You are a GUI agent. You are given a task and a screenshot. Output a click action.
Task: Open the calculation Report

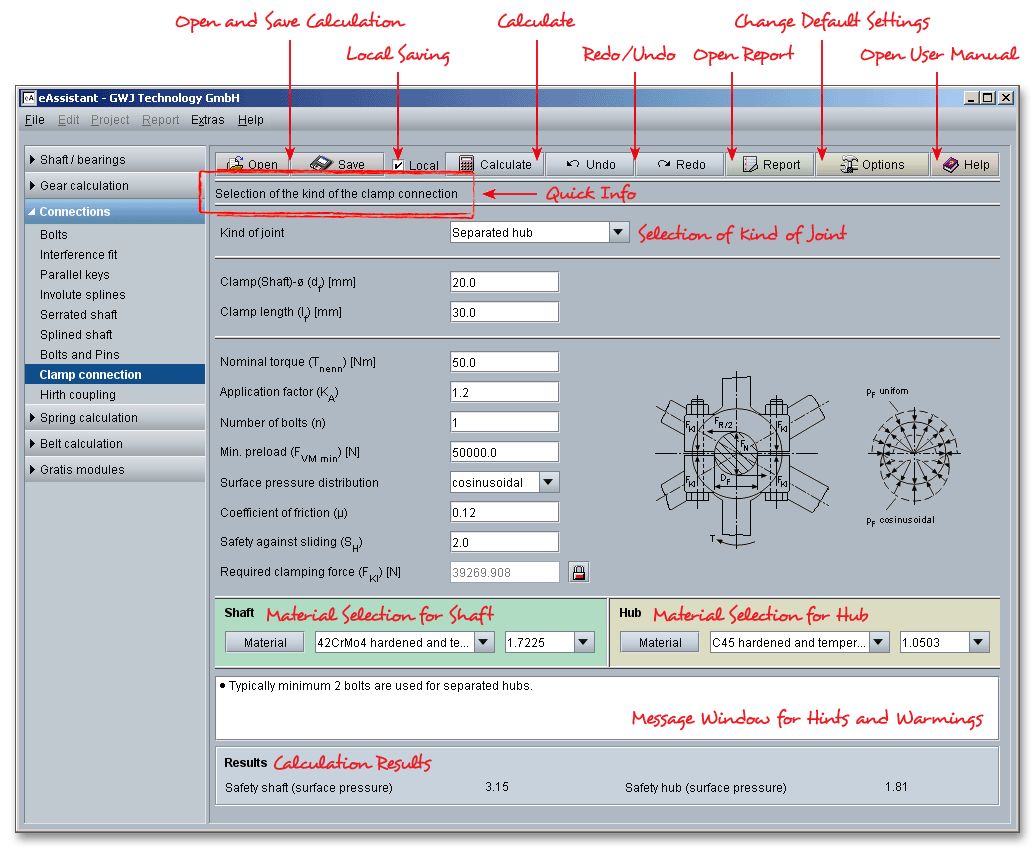point(770,165)
